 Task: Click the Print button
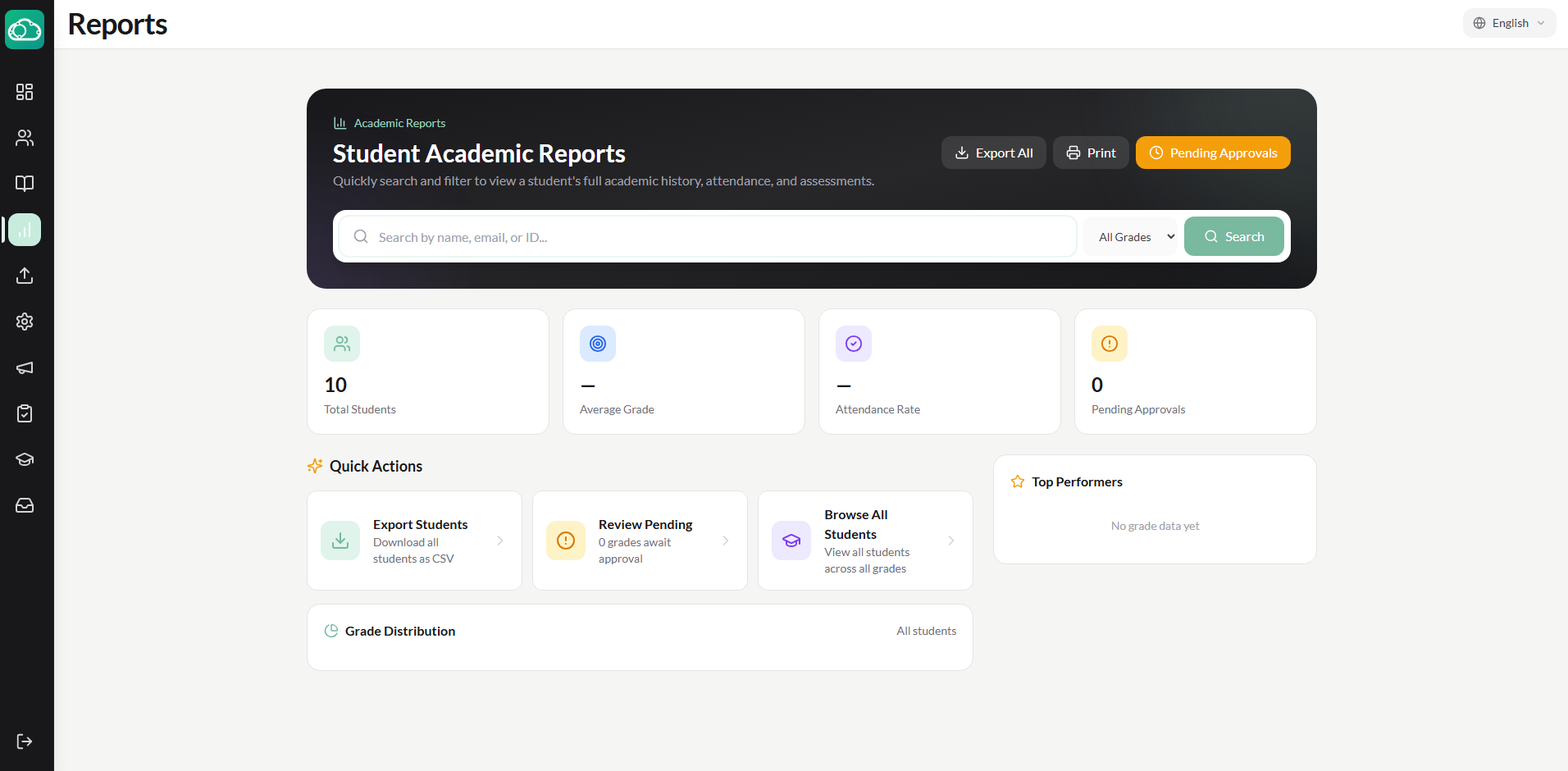point(1091,153)
